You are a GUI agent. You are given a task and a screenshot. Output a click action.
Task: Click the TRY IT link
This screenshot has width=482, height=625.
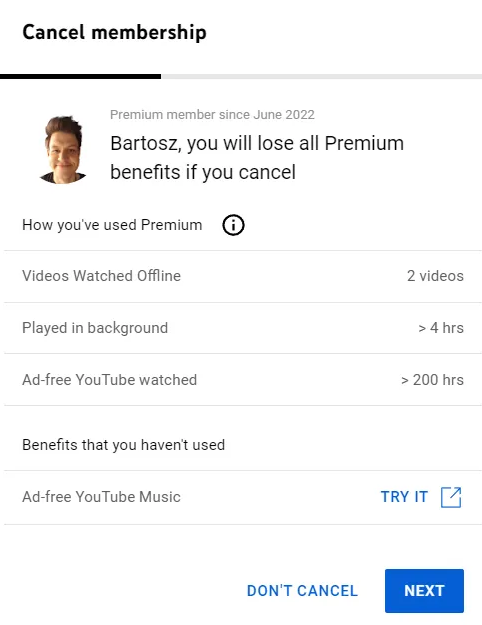pos(404,497)
